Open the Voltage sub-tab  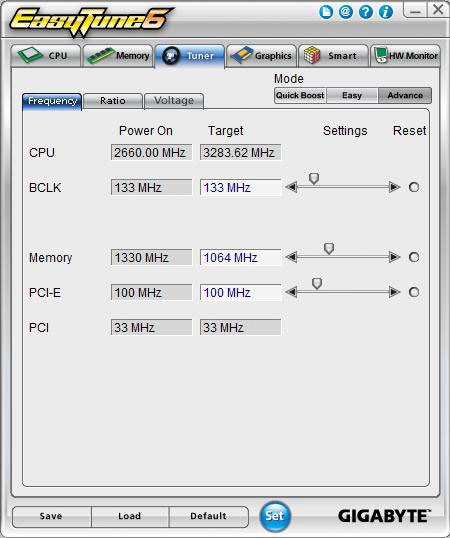click(174, 101)
